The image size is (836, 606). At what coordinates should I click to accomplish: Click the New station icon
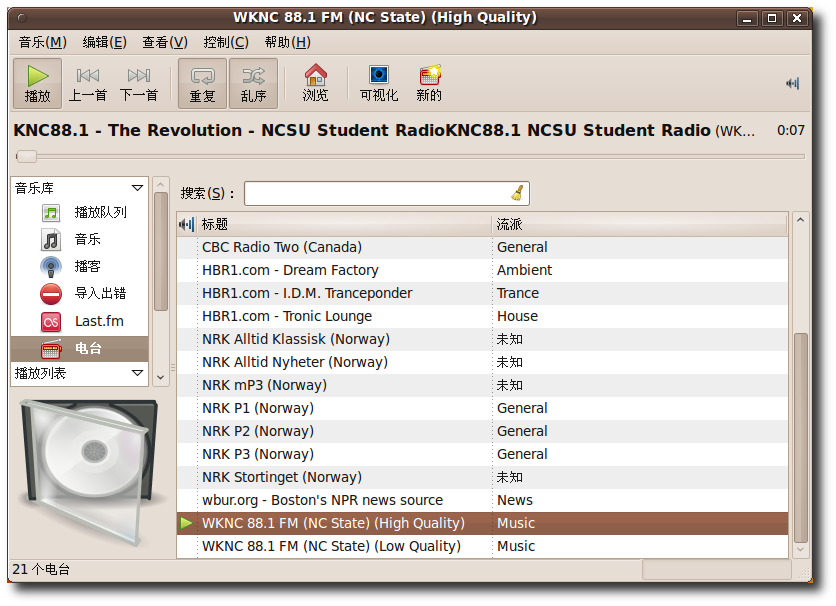(x=430, y=83)
